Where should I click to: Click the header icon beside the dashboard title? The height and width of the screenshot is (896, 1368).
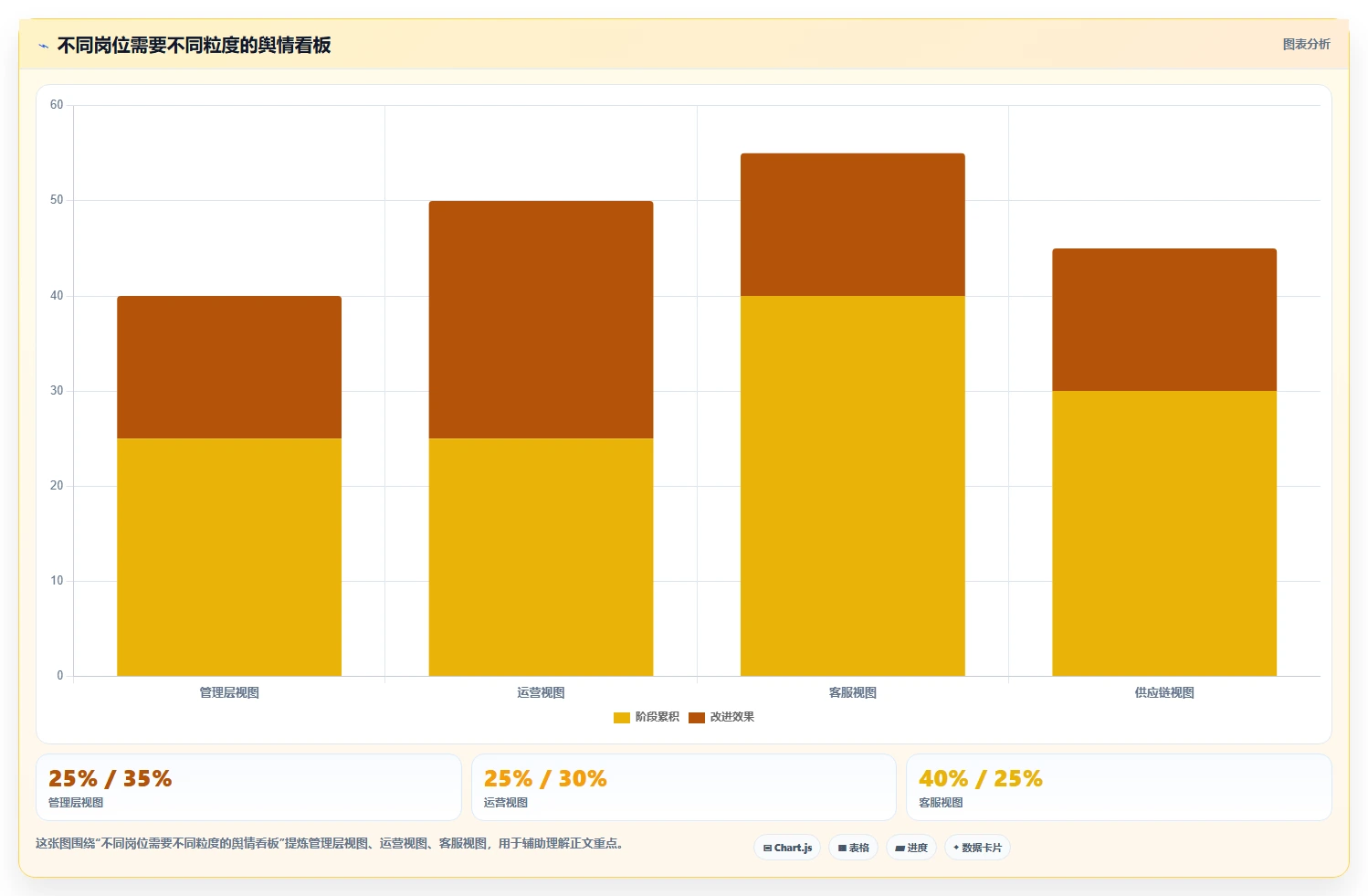(x=43, y=46)
